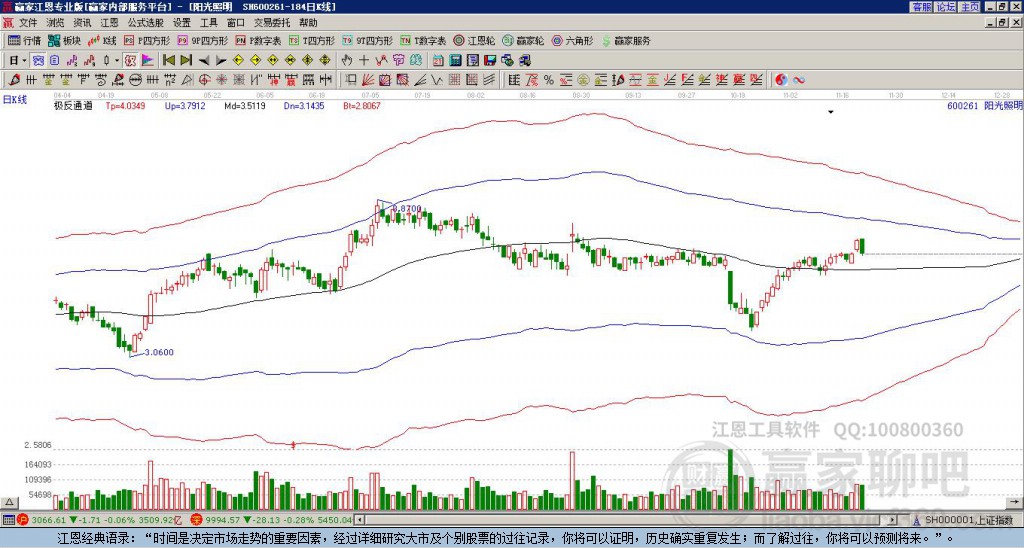Open the T数字表 tool
Screen dimensions: 1024x548
point(423,40)
